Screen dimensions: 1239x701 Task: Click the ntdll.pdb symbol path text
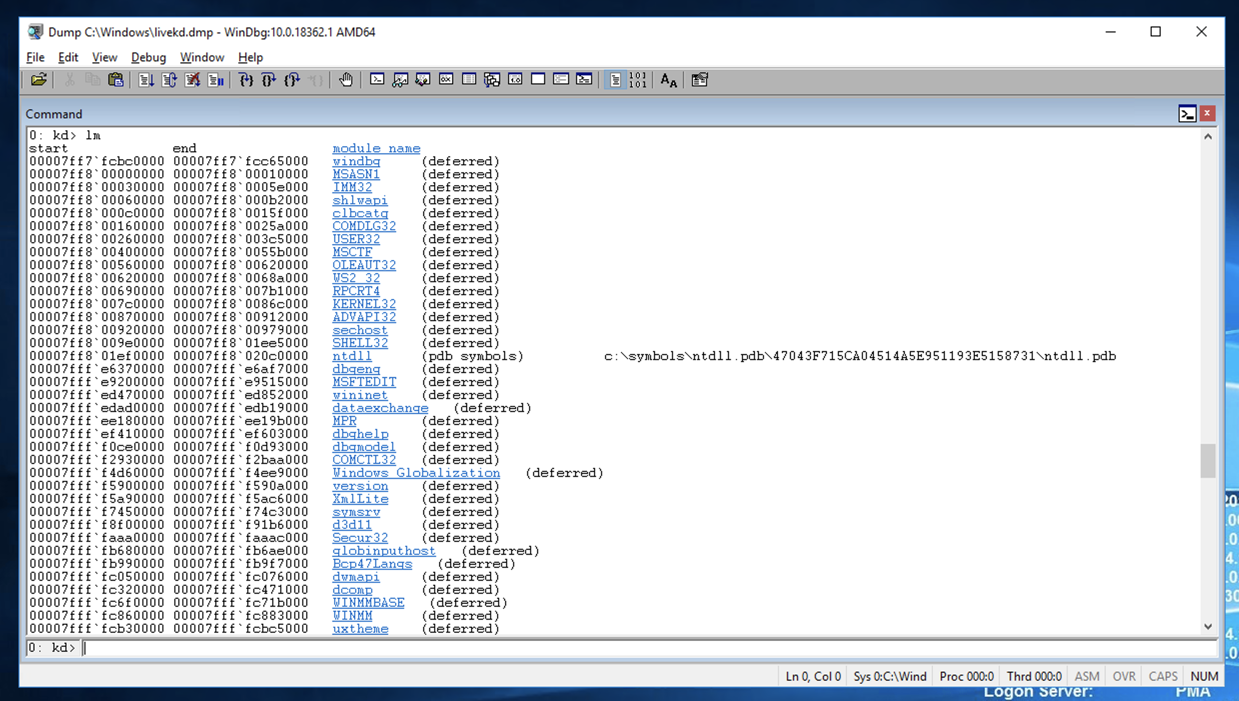[860, 356]
